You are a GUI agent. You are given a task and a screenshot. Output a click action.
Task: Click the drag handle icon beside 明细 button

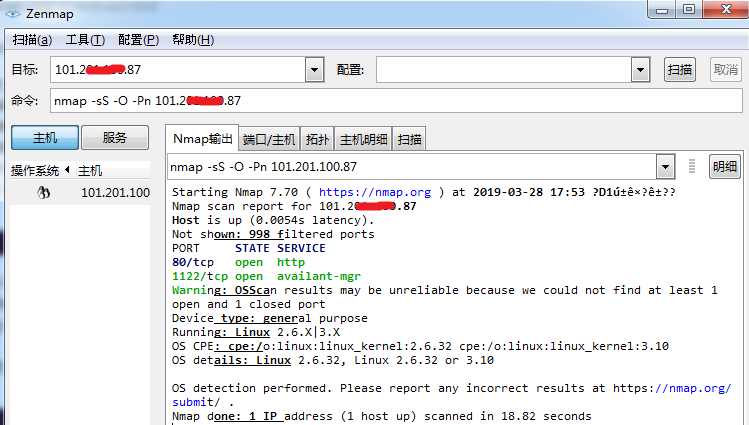pos(692,166)
